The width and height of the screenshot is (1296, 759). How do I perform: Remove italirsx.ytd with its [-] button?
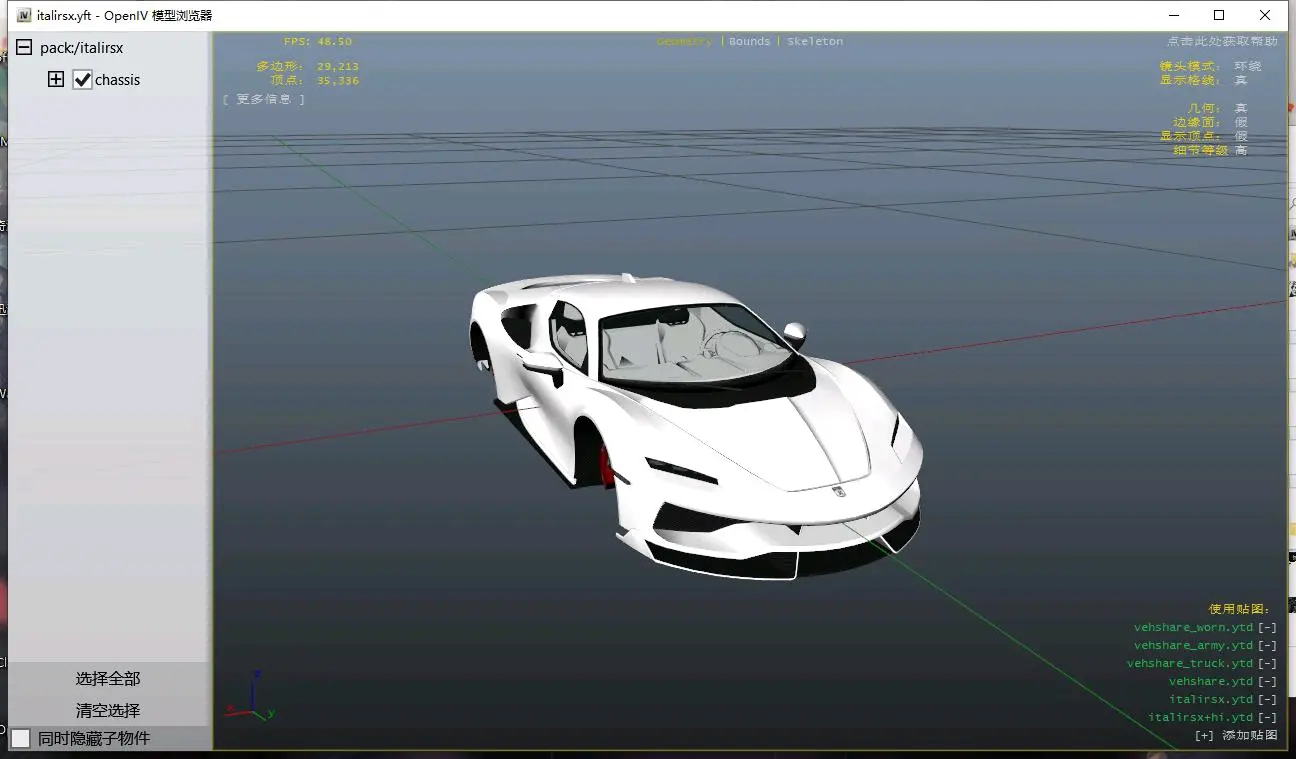tap(1267, 700)
